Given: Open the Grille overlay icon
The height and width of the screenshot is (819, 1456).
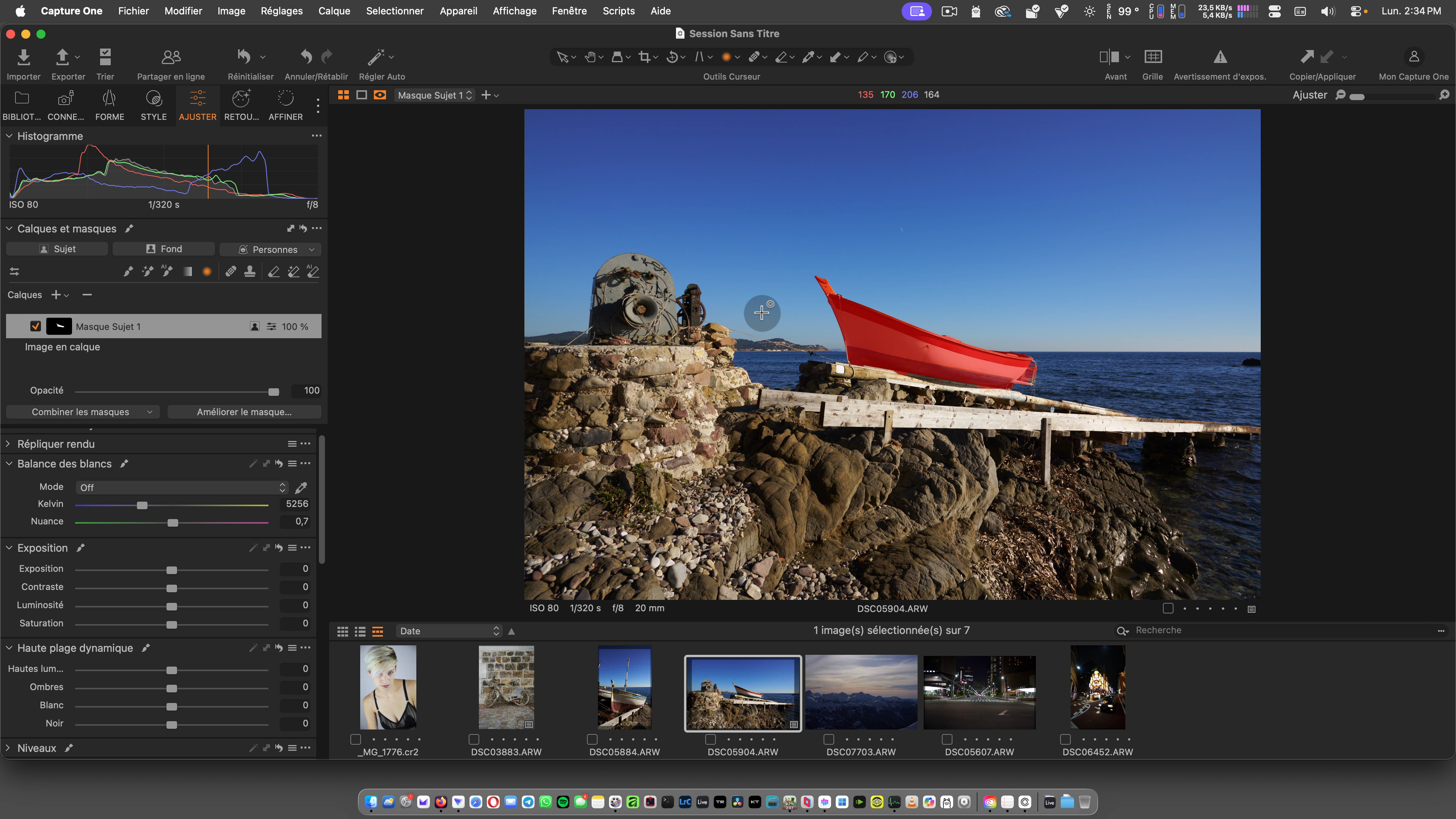Looking at the screenshot, I should (1153, 57).
